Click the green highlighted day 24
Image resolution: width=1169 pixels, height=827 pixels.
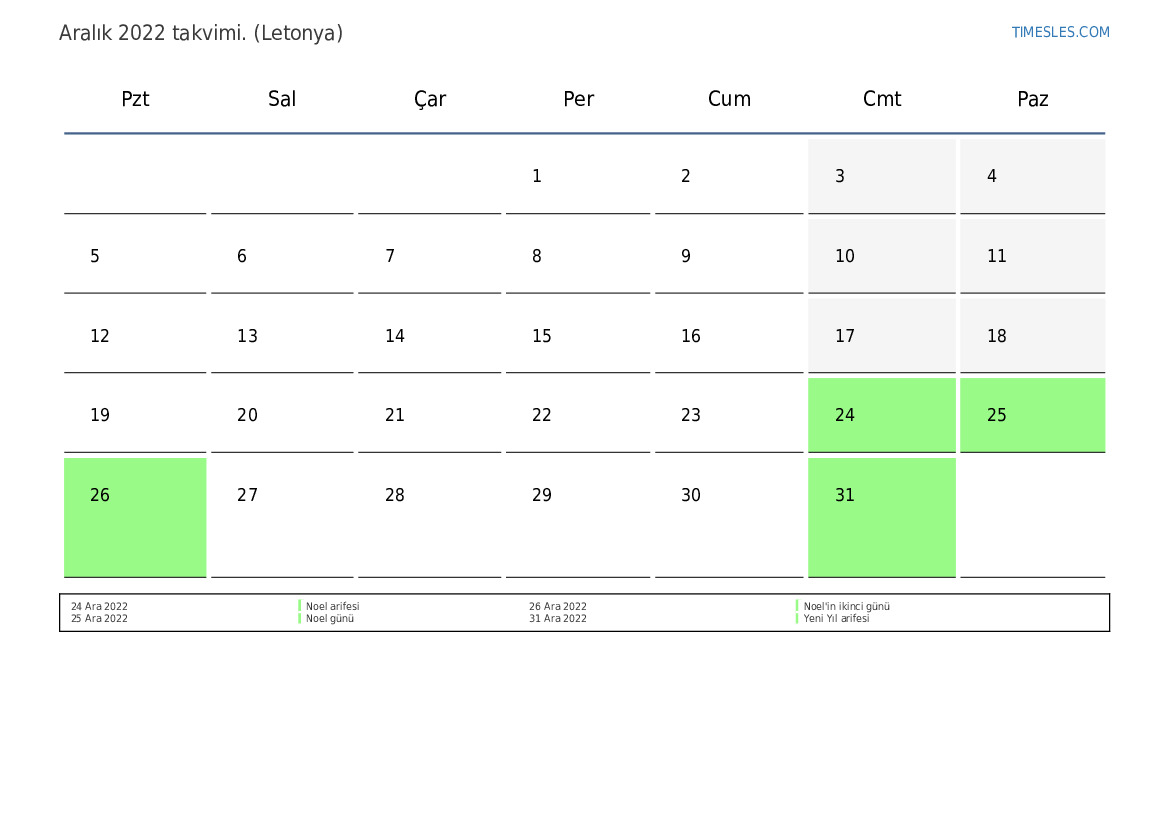point(881,415)
